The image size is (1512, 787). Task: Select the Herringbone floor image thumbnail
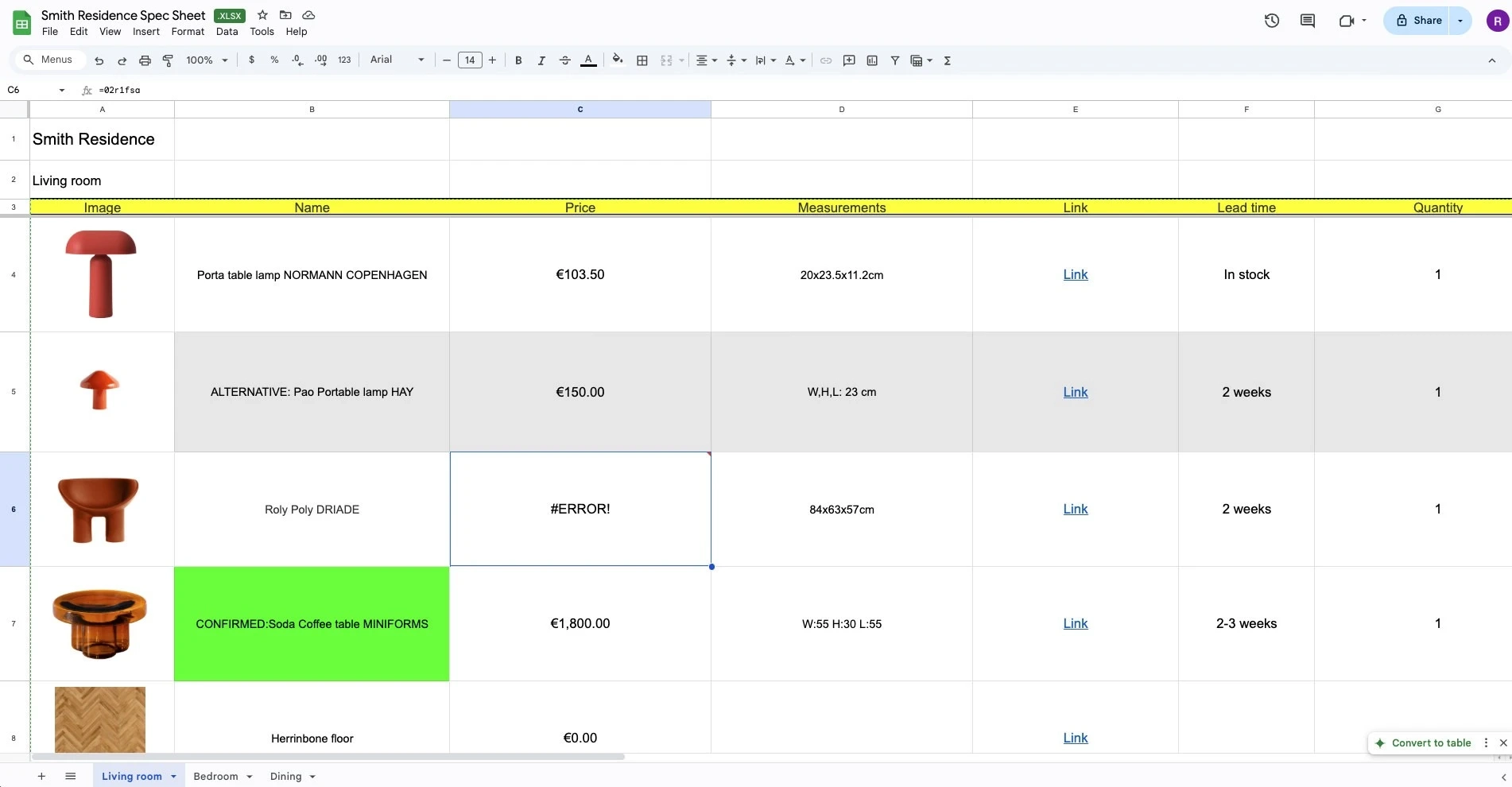[100, 719]
